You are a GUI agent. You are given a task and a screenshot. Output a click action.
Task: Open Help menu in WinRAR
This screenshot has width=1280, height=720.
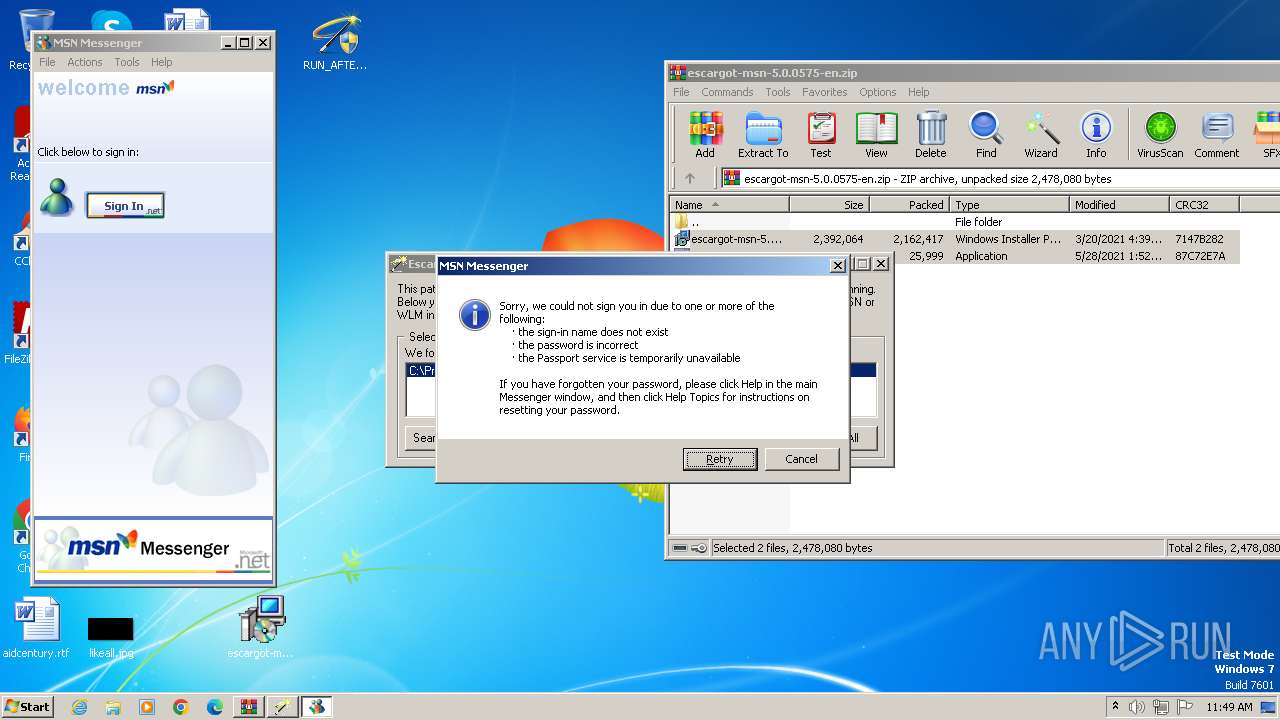(x=919, y=92)
